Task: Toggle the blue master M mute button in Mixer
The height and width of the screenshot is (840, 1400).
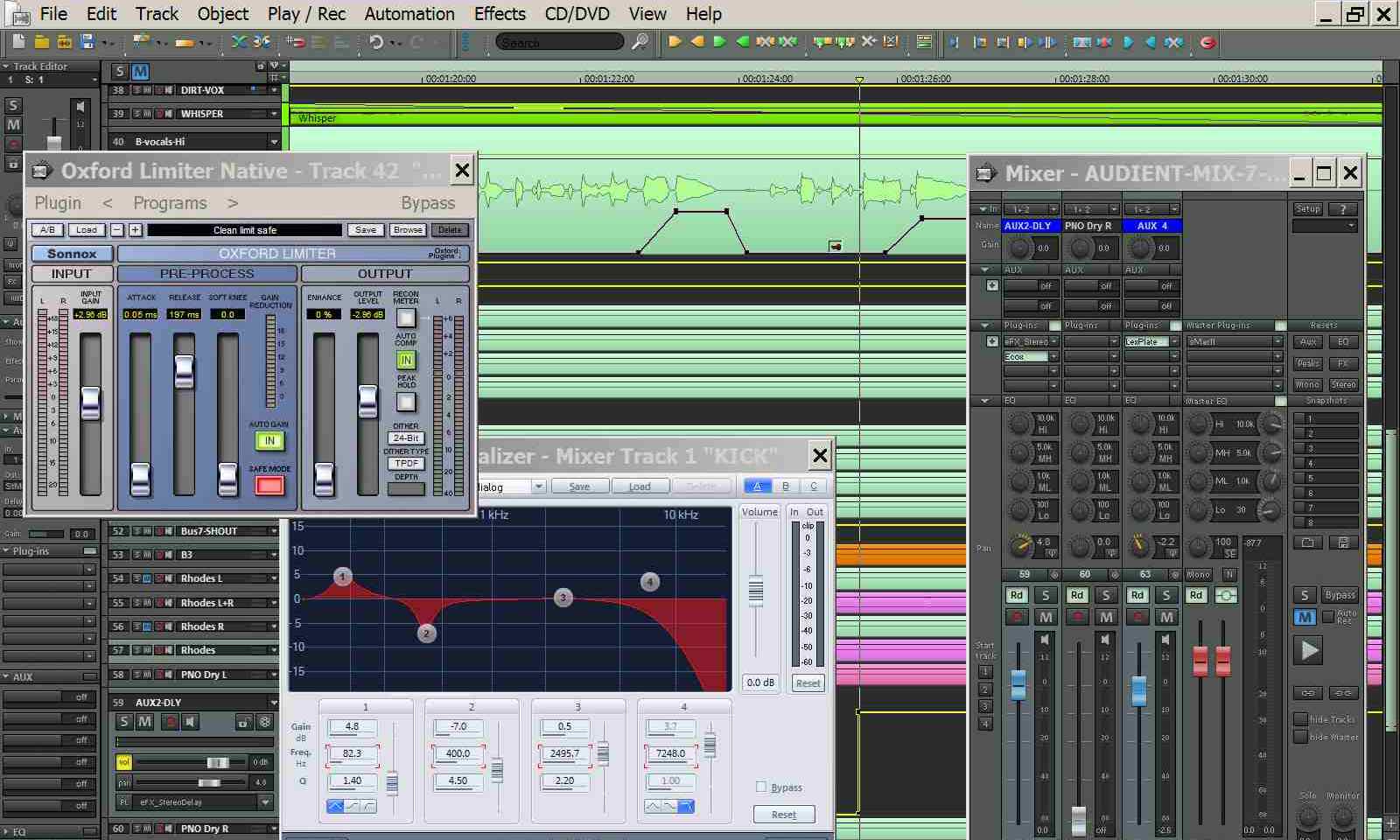Action: [1305, 617]
